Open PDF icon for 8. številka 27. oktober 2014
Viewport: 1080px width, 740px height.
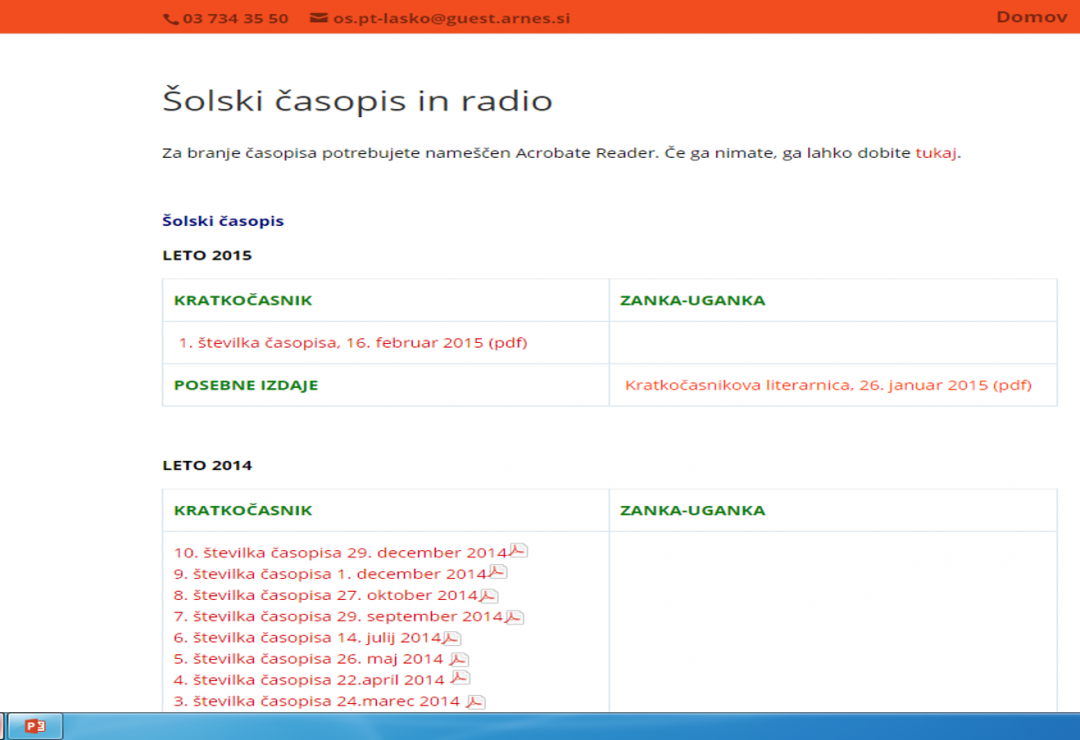click(x=489, y=595)
